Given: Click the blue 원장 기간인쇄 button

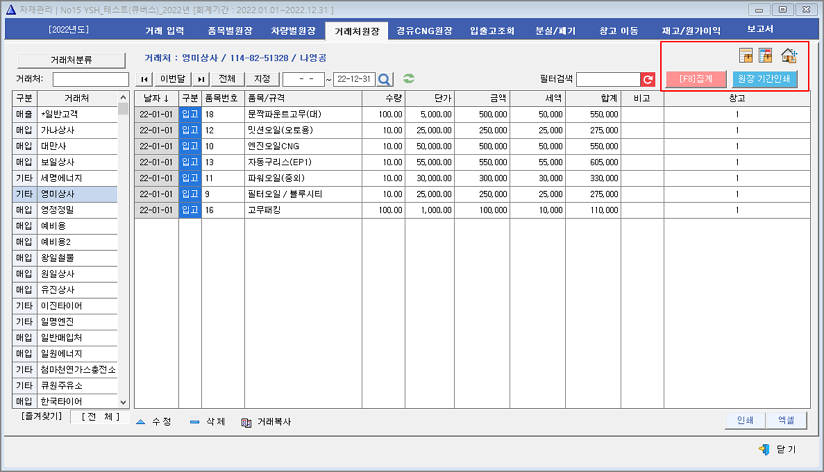Looking at the screenshot, I should 765,79.
